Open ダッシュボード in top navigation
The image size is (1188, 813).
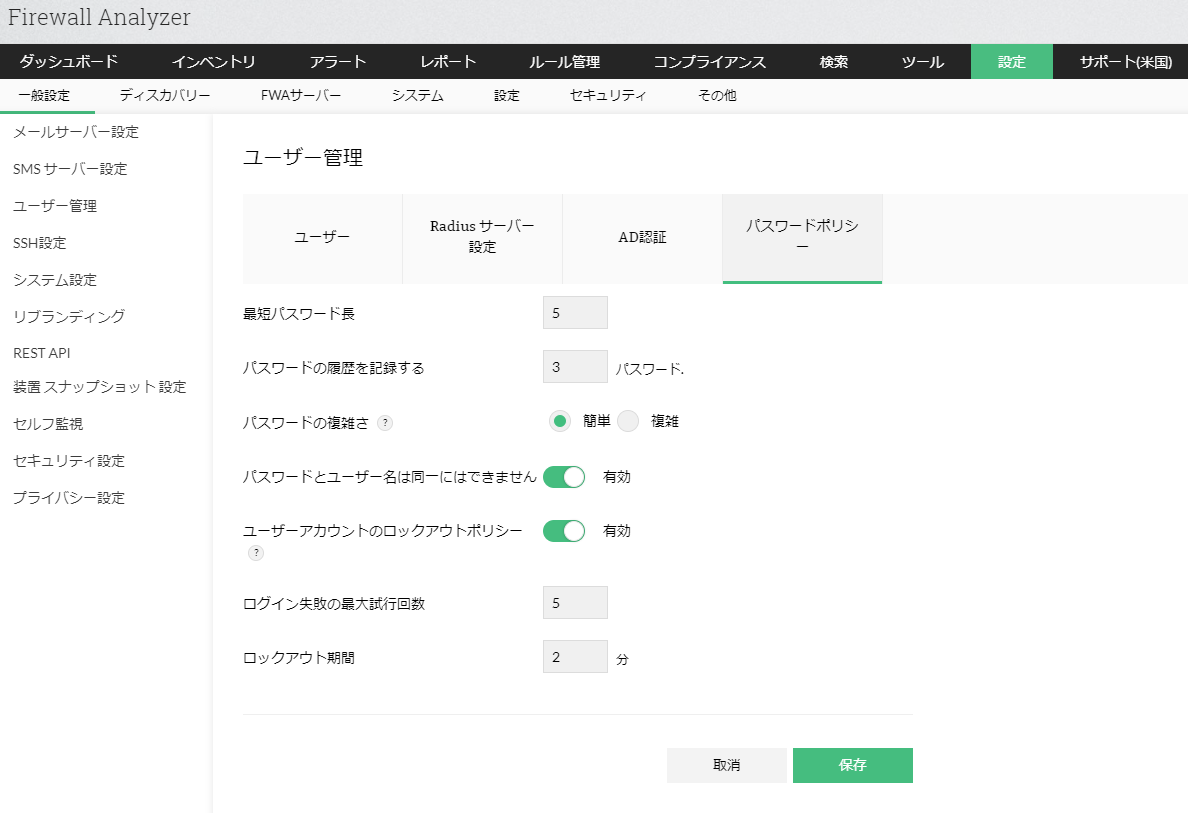69,62
